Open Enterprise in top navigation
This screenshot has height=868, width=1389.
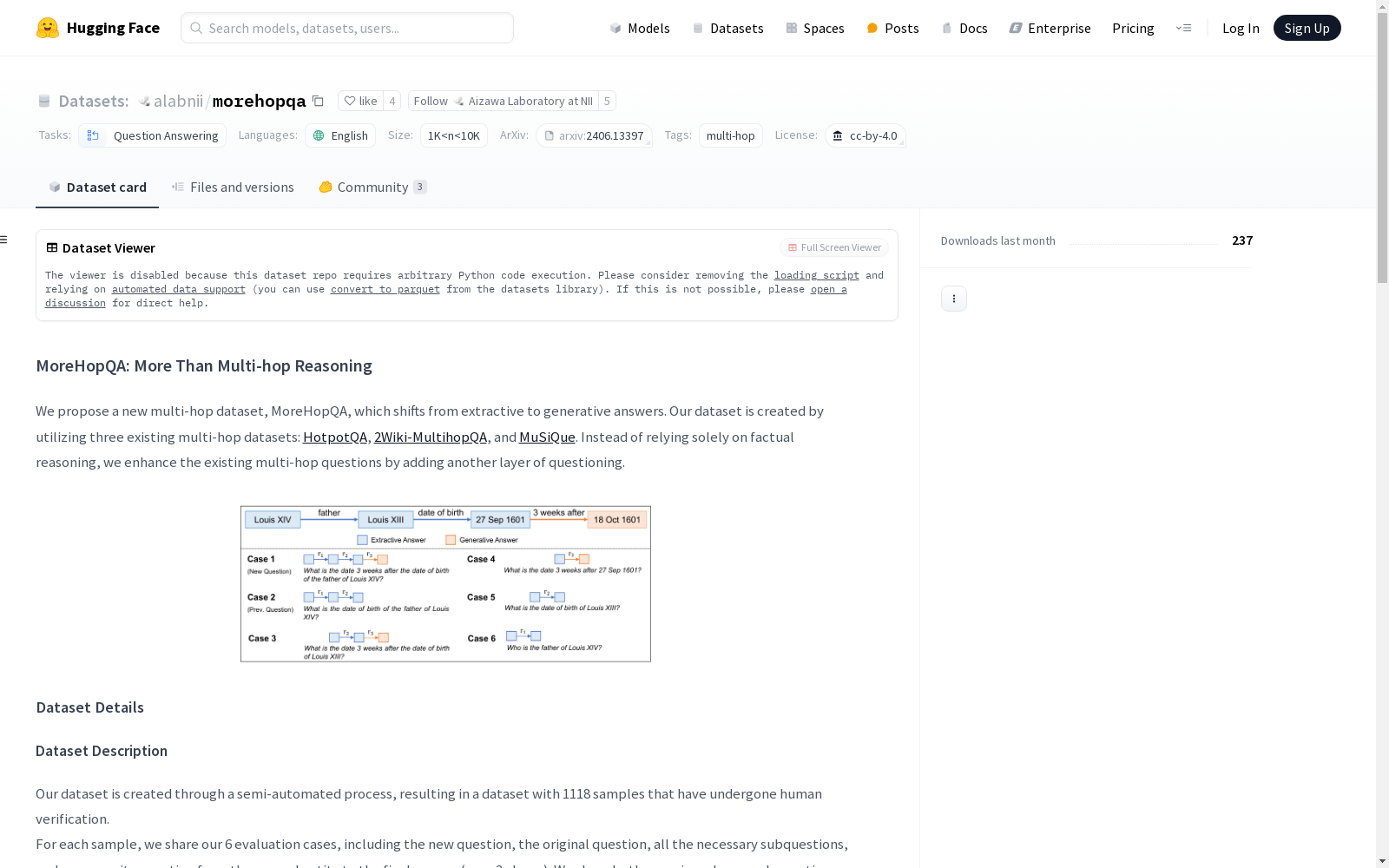[1050, 28]
